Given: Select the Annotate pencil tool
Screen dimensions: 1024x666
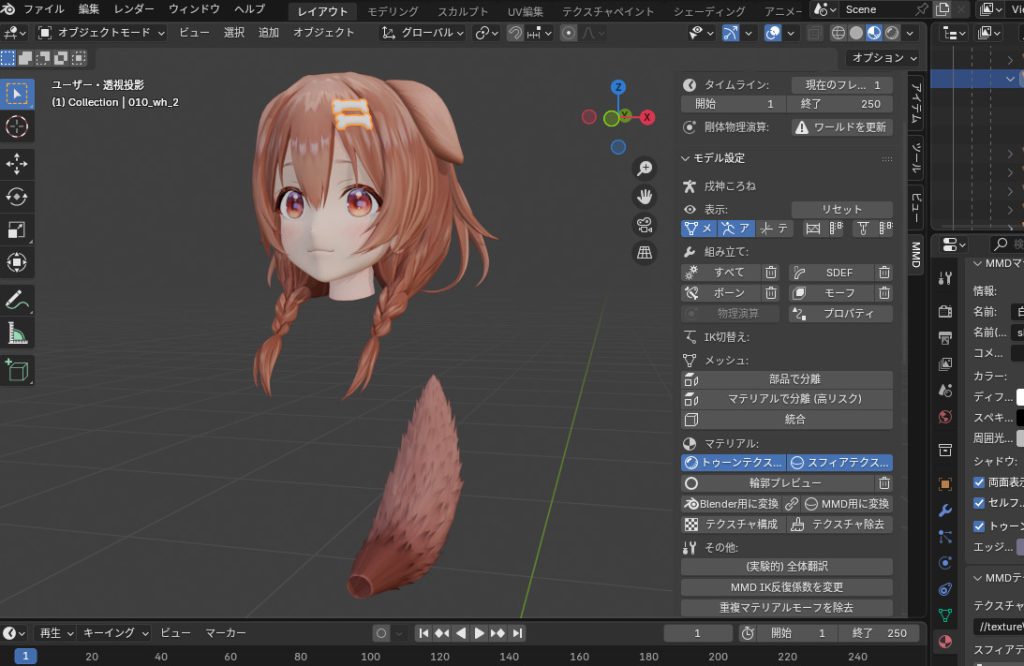Looking at the screenshot, I should point(17,299).
